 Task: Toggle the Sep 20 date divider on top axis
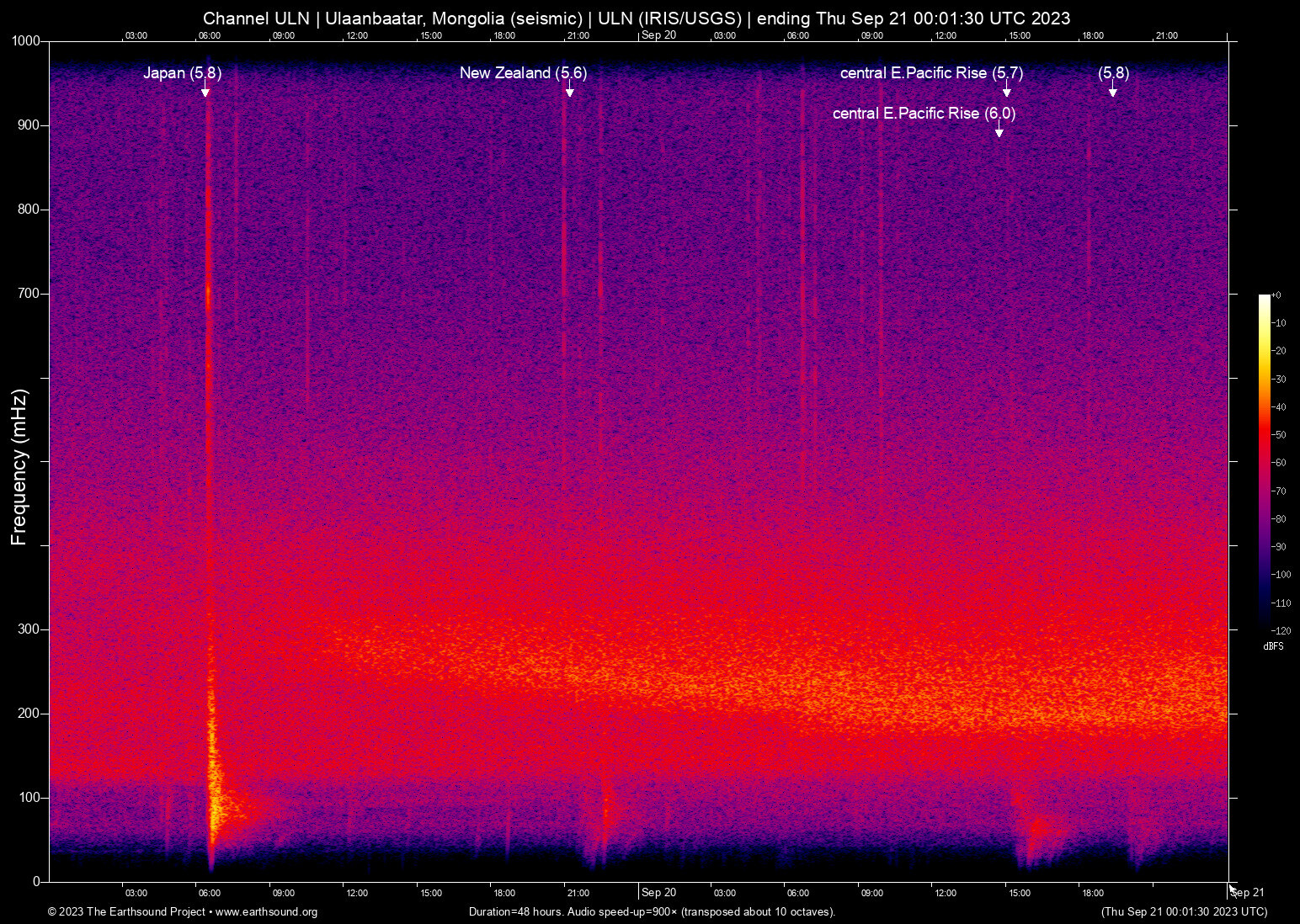[659, 36]
